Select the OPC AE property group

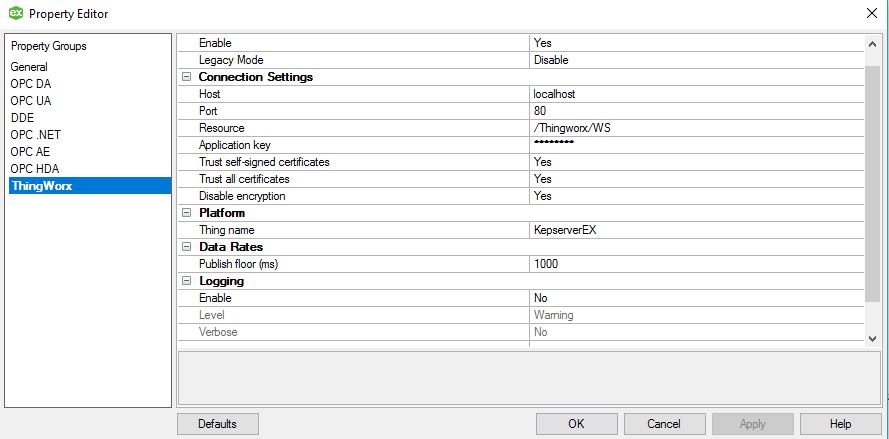30,152
